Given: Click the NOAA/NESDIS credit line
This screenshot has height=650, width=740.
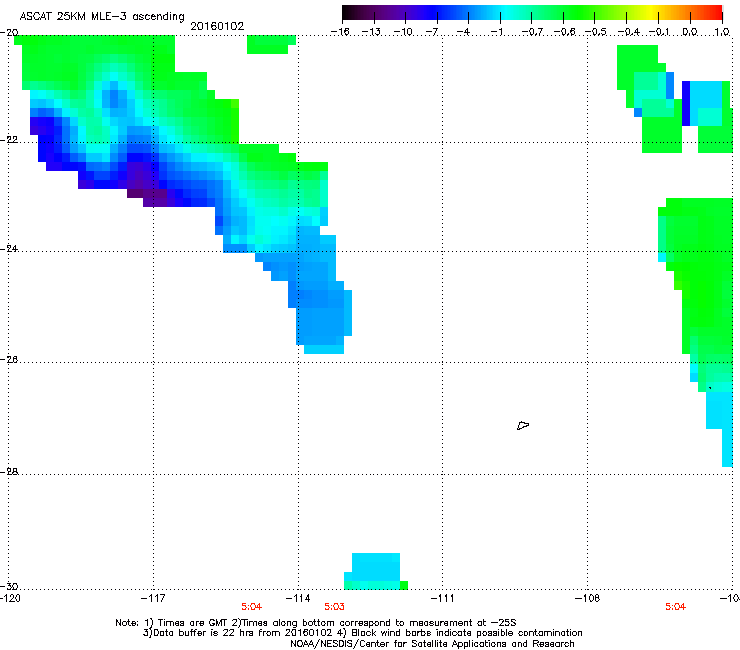Looking at the screenshot, I should pos(432,643).
